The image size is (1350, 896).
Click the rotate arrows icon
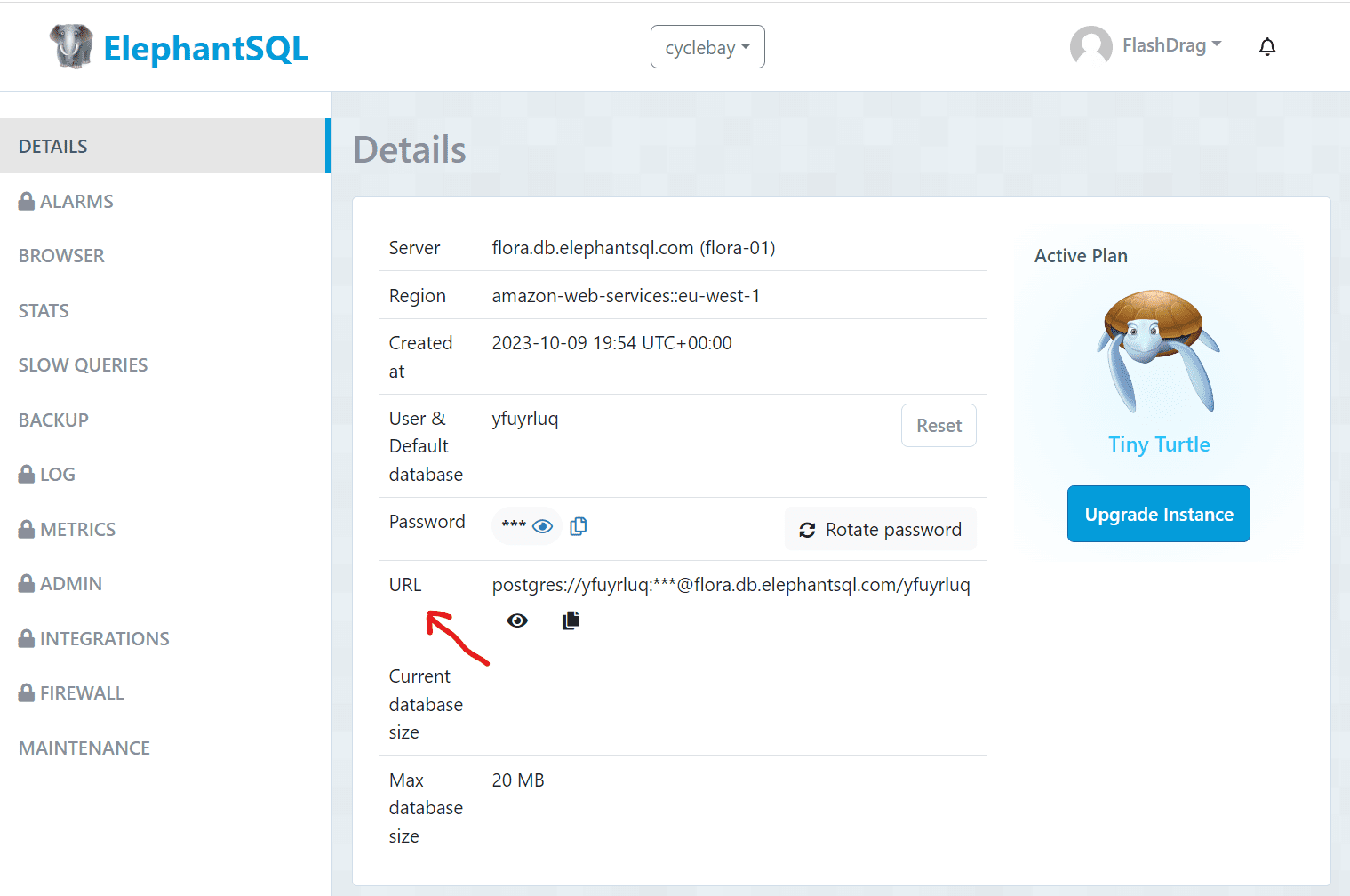point(807,530)
